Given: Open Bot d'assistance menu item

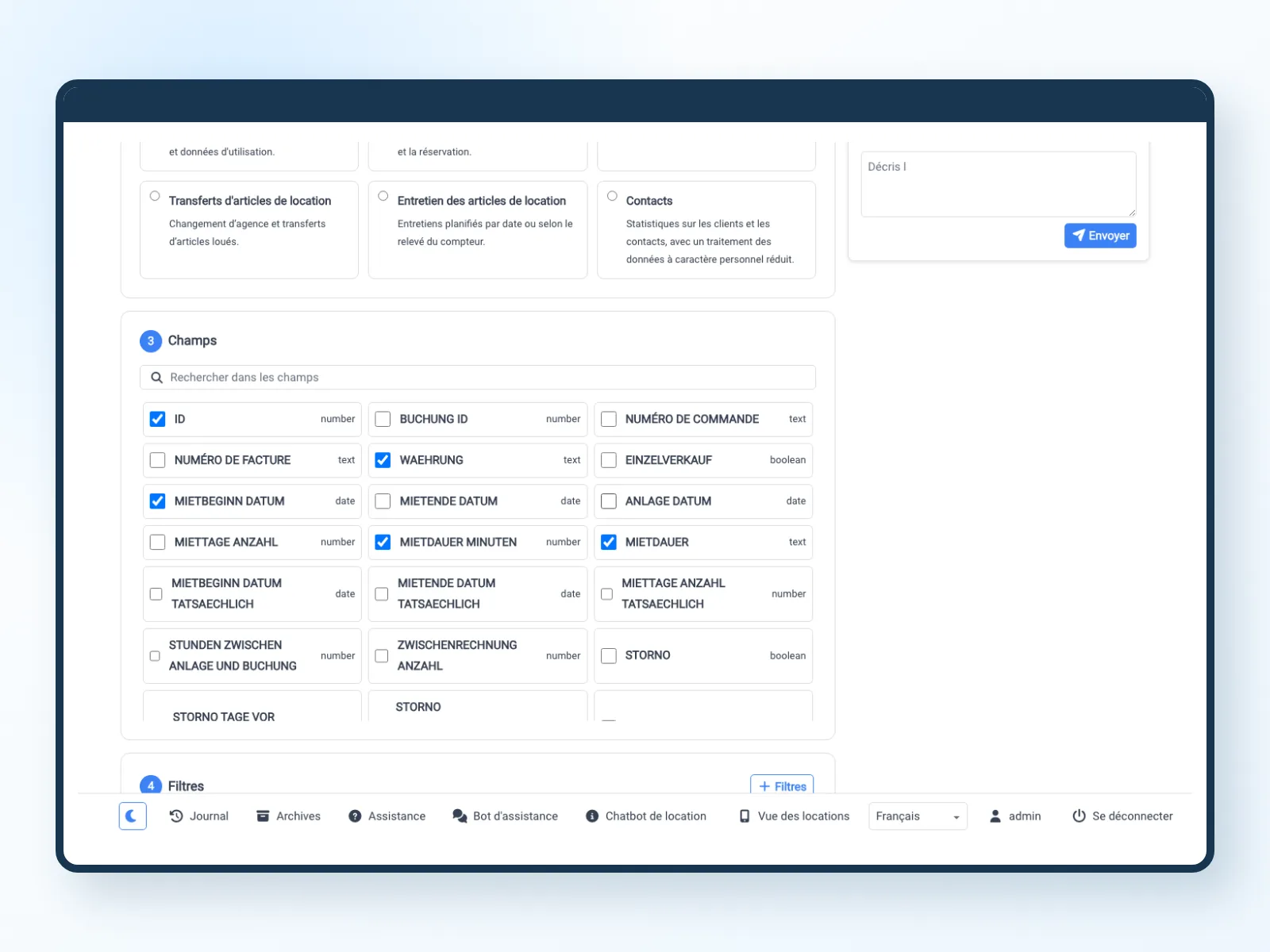Looking at the screenshot, I should [506, 816].
